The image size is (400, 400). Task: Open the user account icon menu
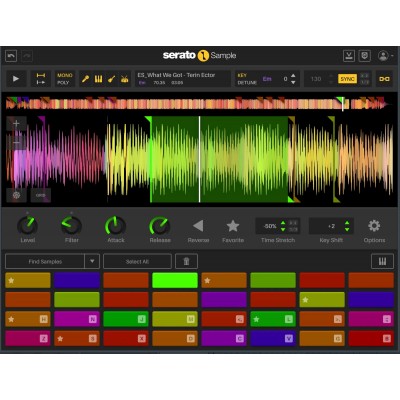[383, 56]
